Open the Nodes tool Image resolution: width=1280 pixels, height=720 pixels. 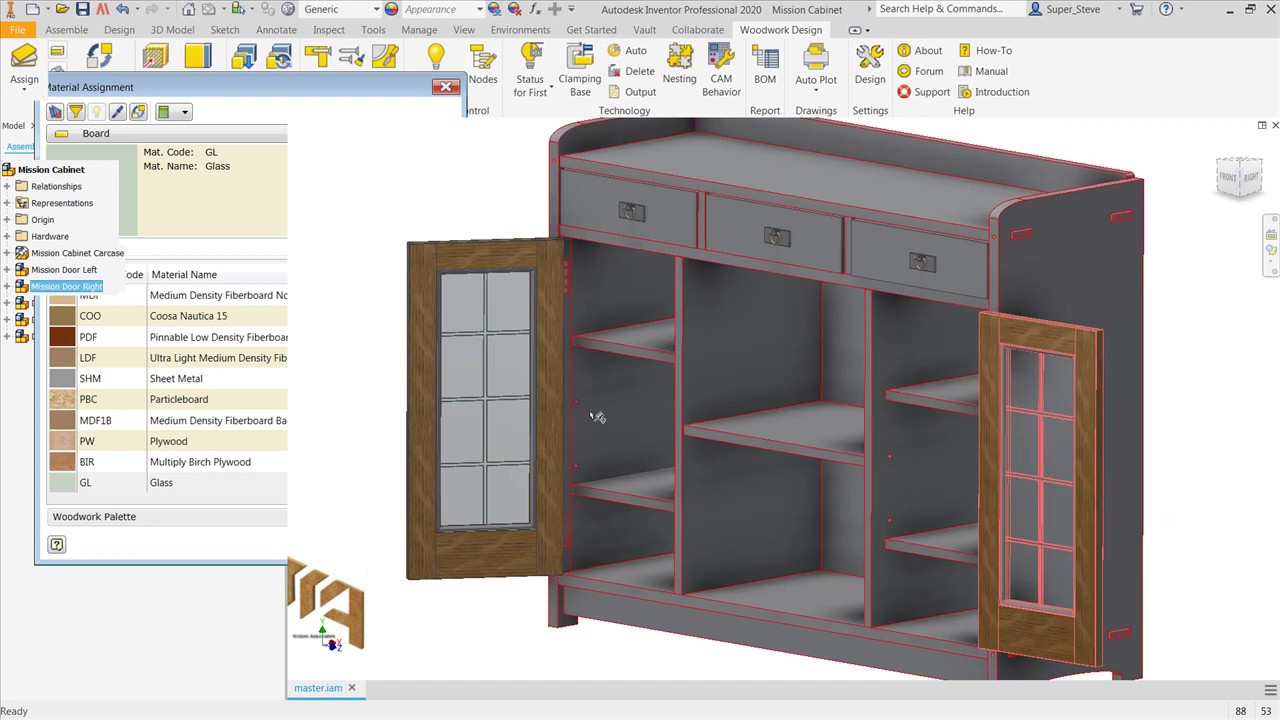click(x=483, y=64)
